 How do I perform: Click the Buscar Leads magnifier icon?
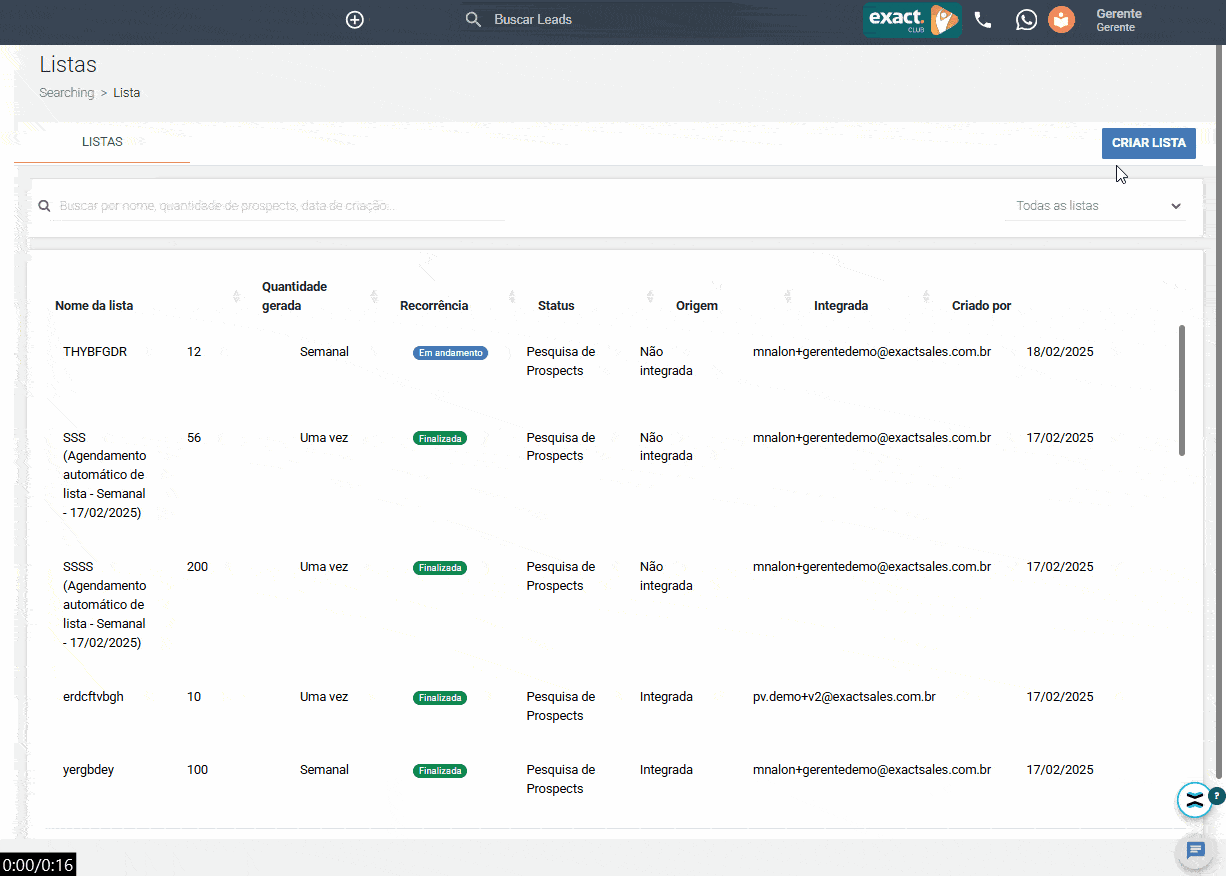coord(474,19)
